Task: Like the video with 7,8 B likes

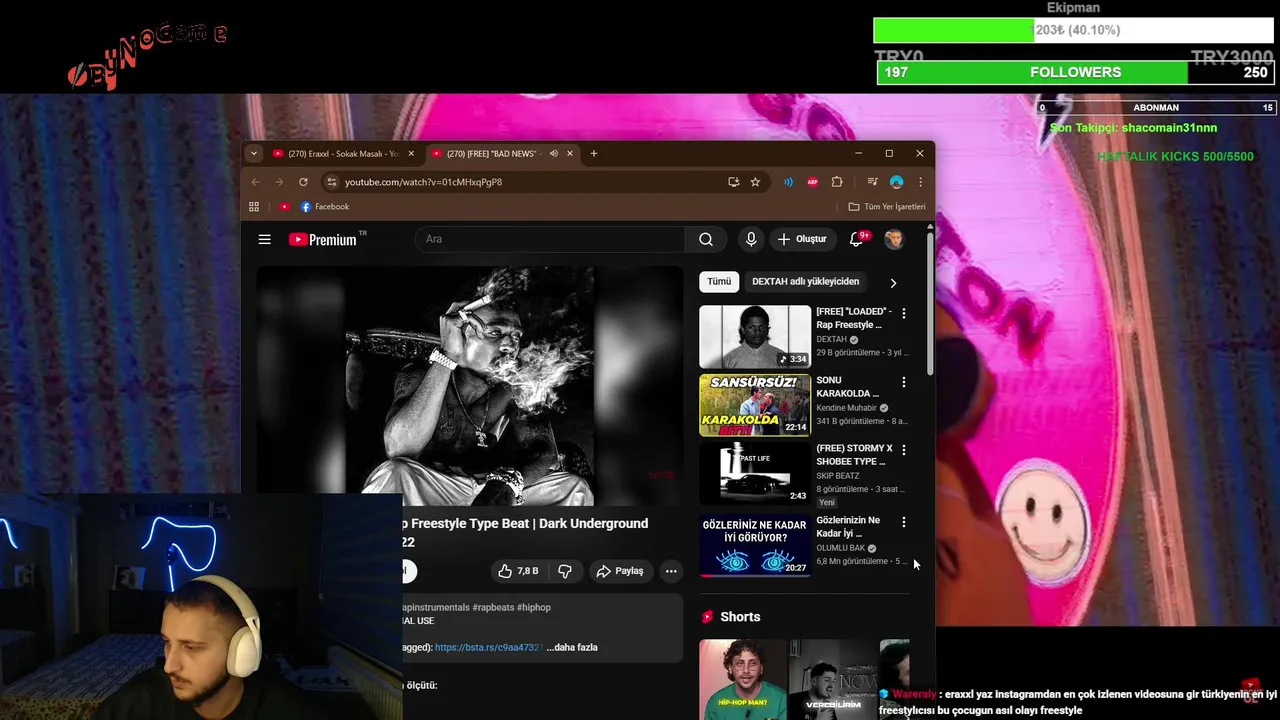Action: [x=519, y=571]
